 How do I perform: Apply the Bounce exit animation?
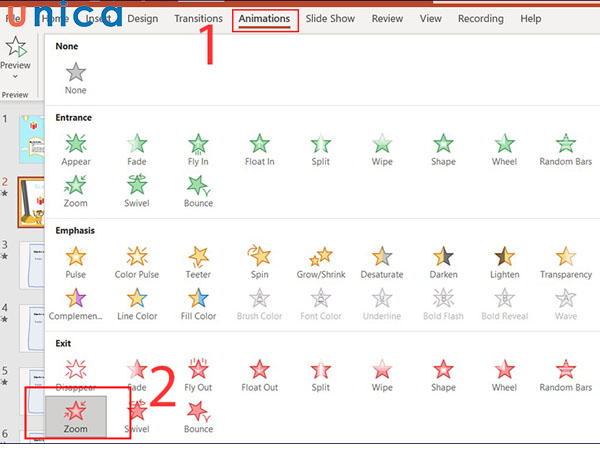[x=198, y=416]
